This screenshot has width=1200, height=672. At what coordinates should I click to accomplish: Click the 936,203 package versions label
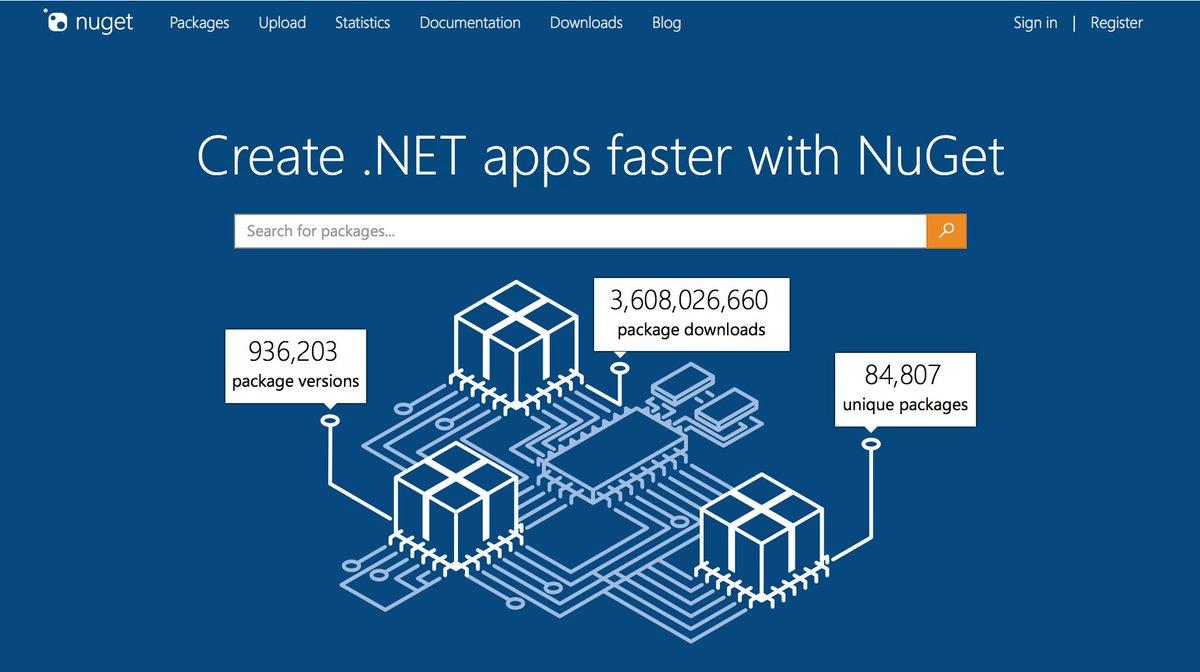point(295,365)
